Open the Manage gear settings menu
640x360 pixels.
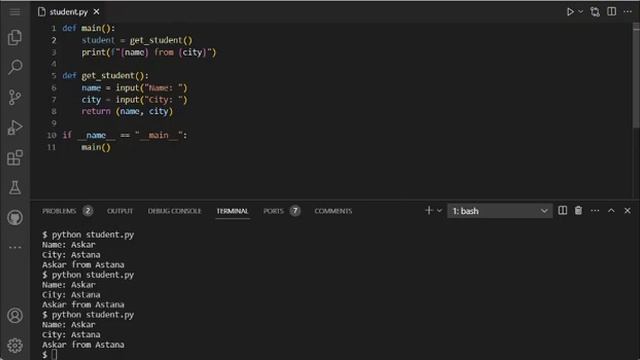pos(15,345)
